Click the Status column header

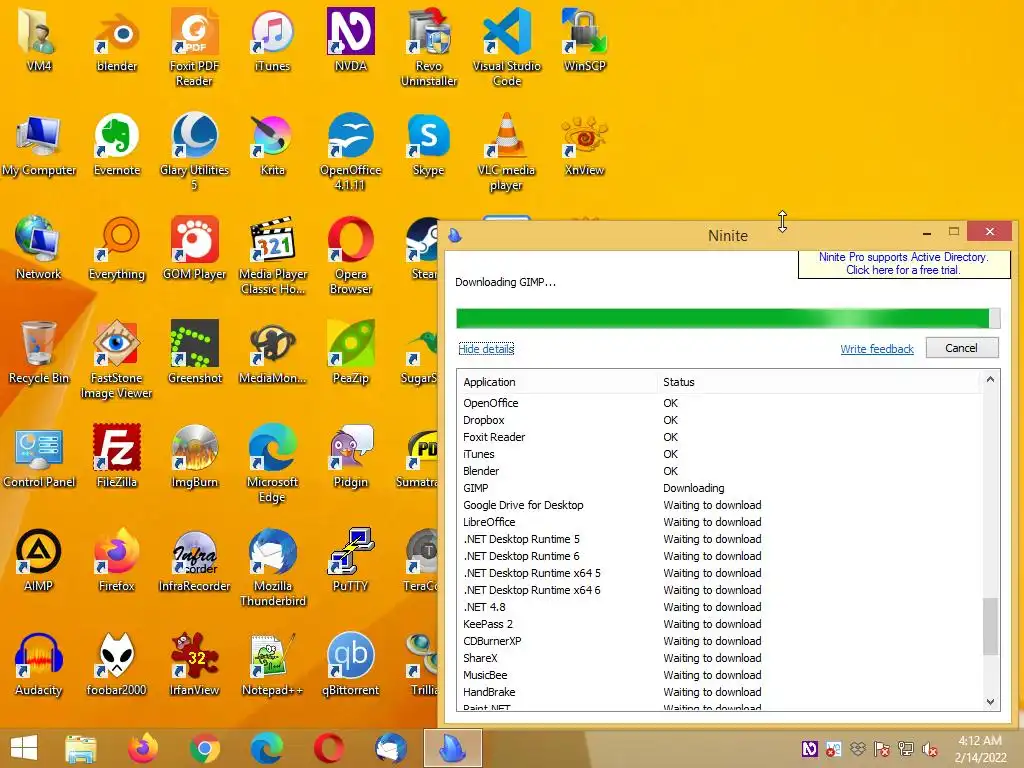click(819, 382)
